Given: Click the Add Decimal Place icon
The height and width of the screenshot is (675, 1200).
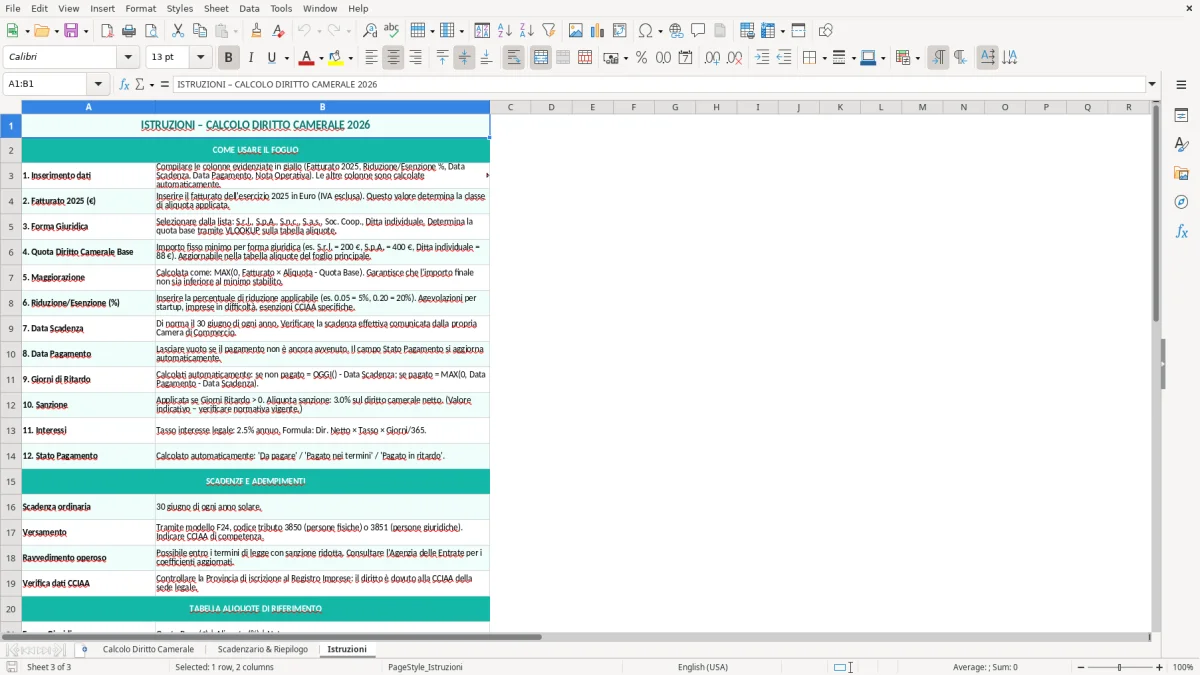Looking at the screenshot, I should pos(712,58).
